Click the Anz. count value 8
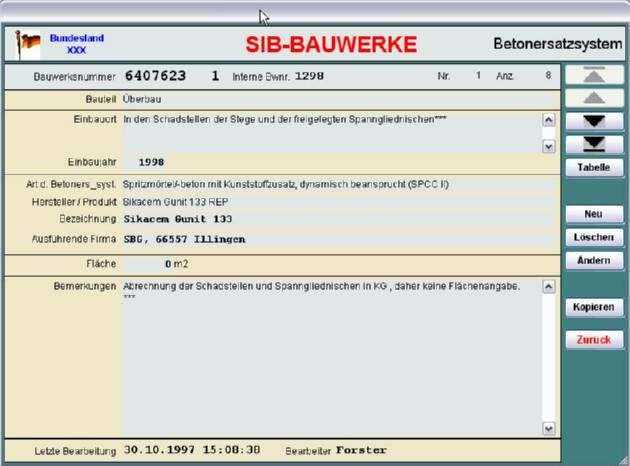The height and width of the screenshot is (466, 630). point(548,75)
